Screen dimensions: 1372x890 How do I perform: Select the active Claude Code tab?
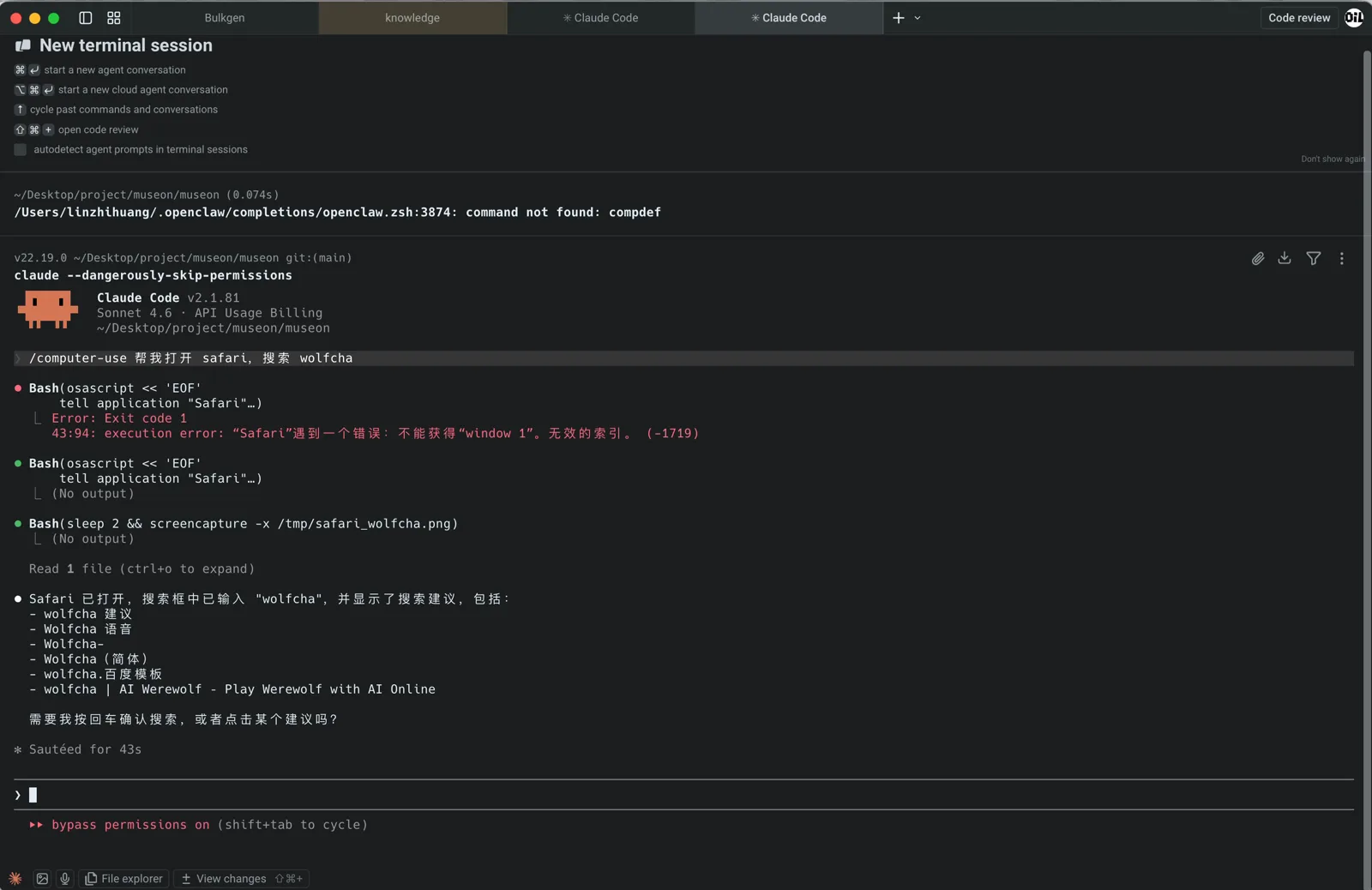pyautogui.click(x=789, y=17)
